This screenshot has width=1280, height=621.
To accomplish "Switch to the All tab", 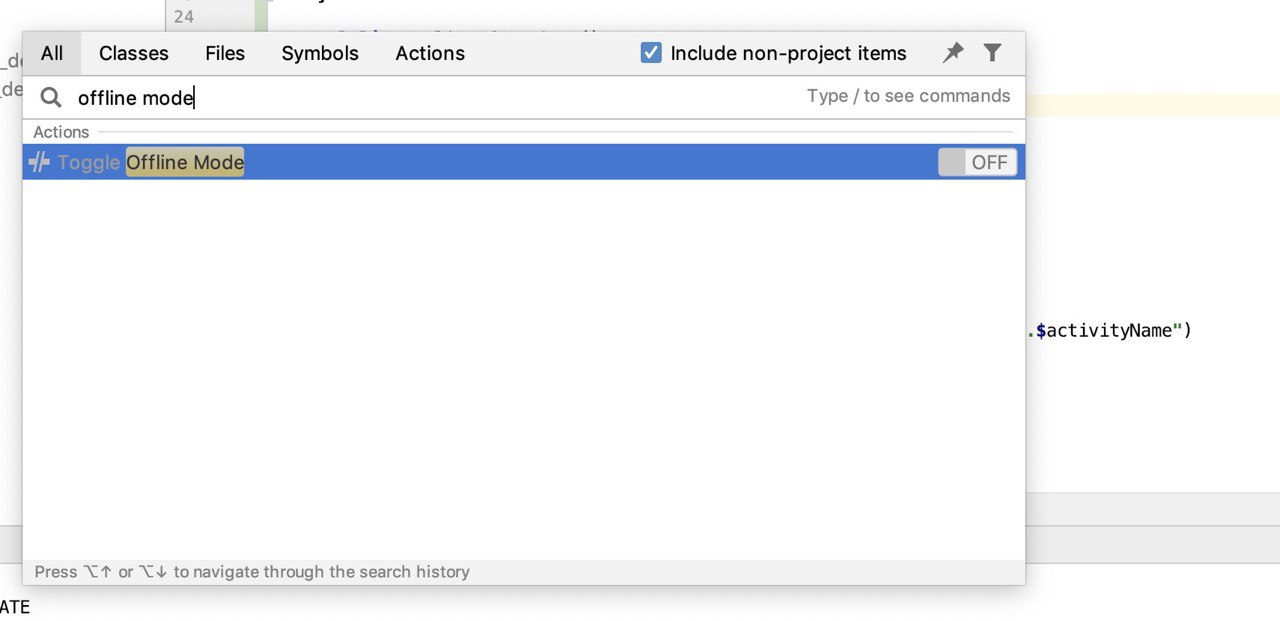I will (52, 53).
